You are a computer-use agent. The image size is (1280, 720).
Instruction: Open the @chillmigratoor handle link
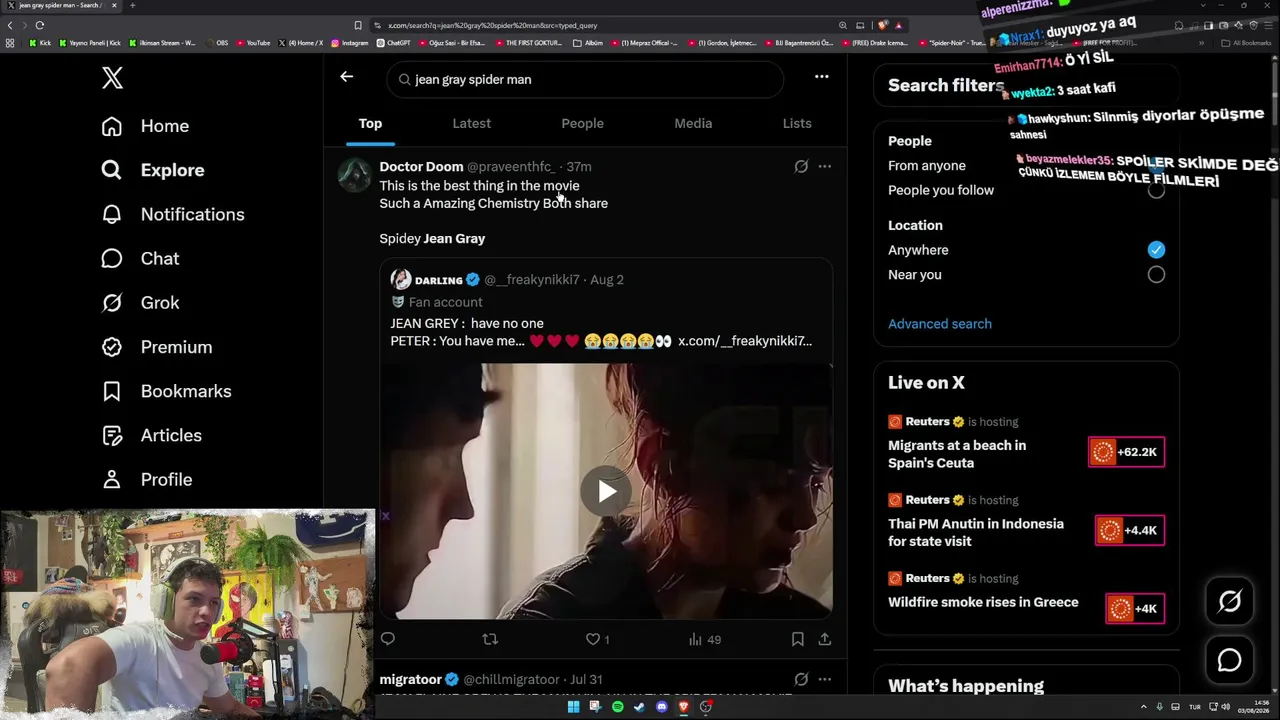tap(511, 680)
